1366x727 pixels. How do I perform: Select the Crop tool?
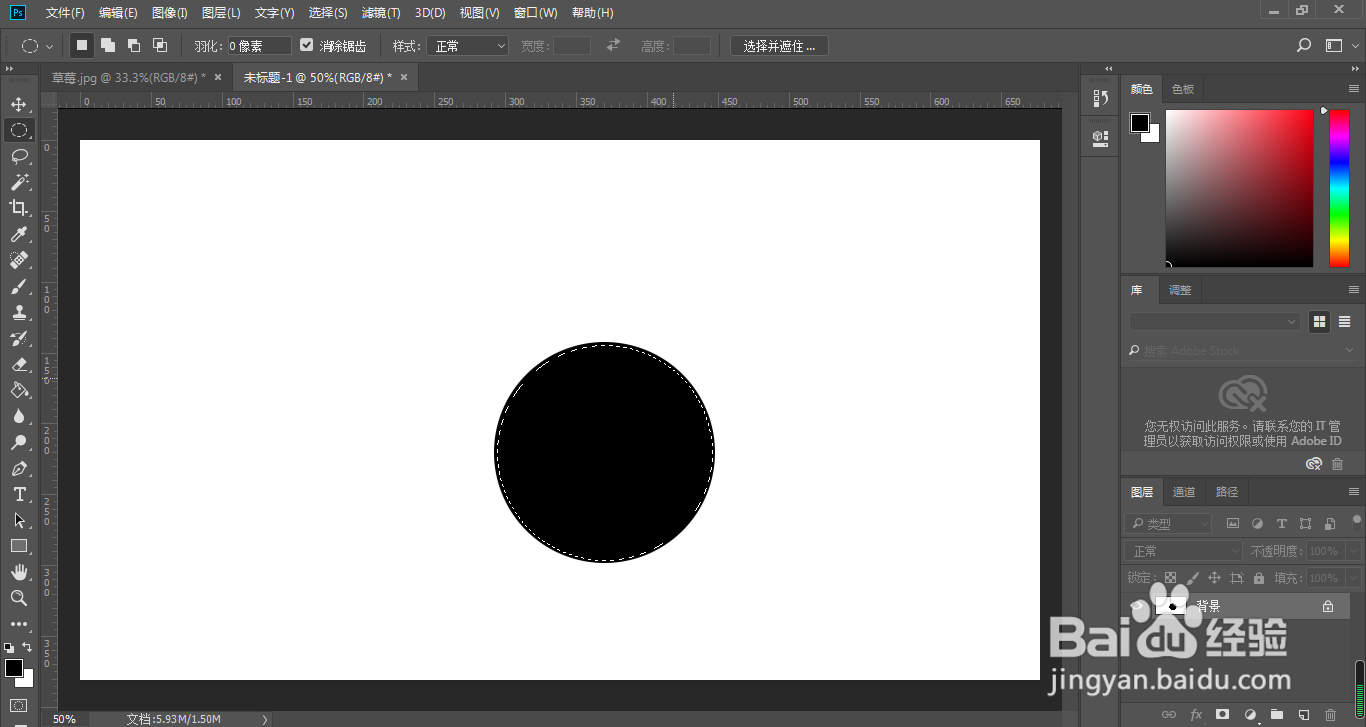[18, 208]
